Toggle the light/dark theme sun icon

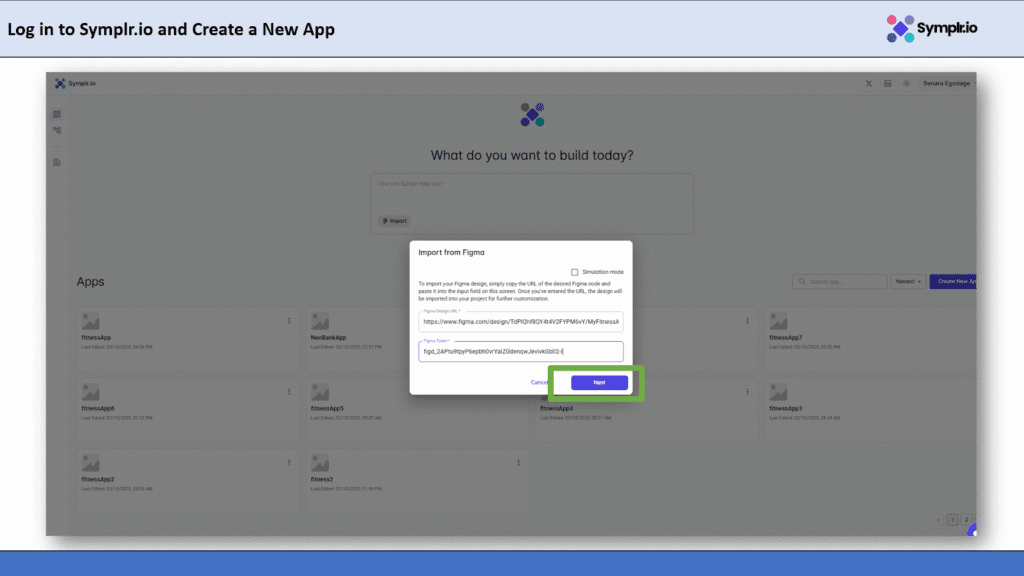[906, 83]
